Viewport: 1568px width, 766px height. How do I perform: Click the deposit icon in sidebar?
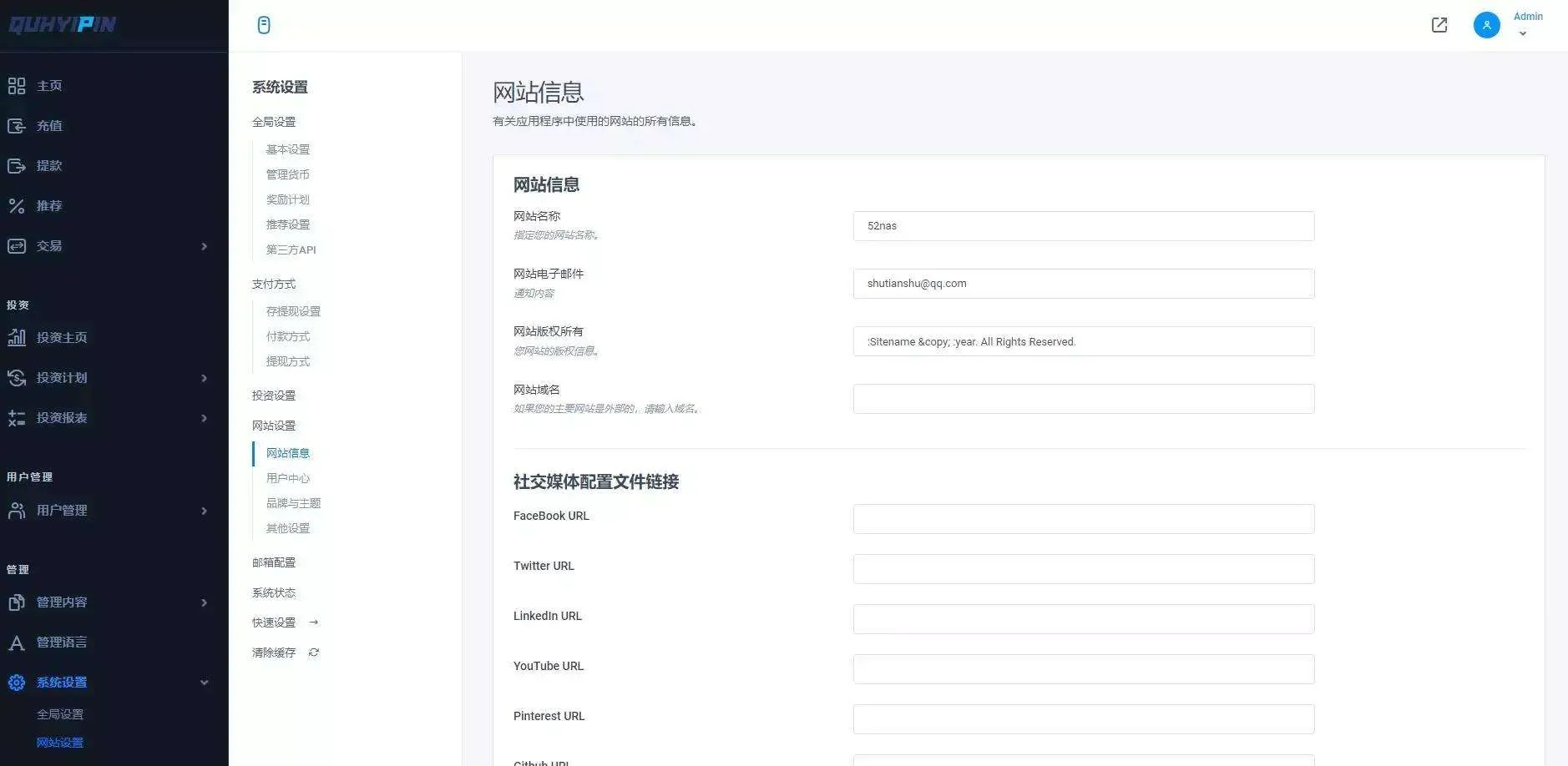(x=17, y=126)
